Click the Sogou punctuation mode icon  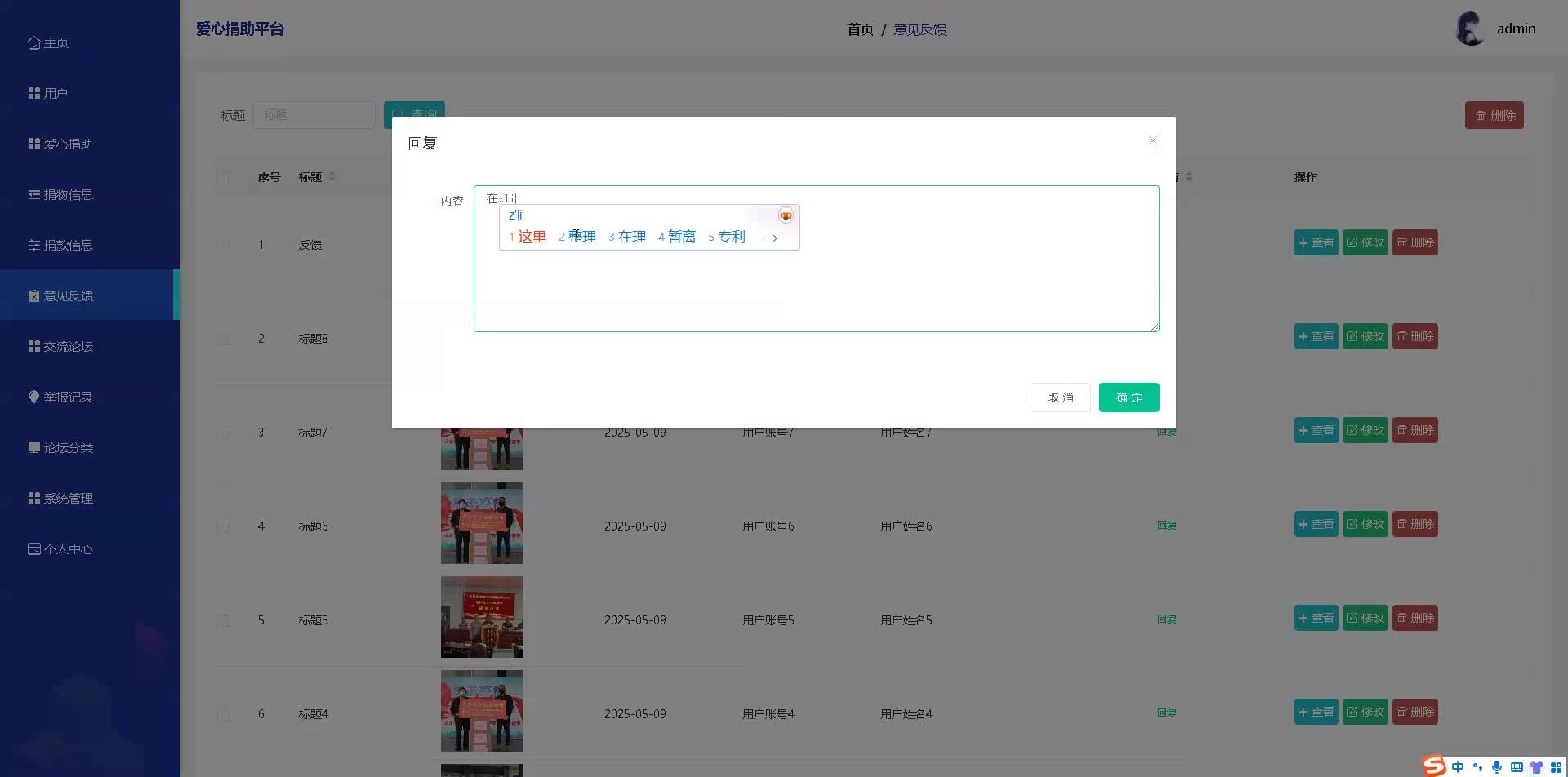click(1477, 767)
